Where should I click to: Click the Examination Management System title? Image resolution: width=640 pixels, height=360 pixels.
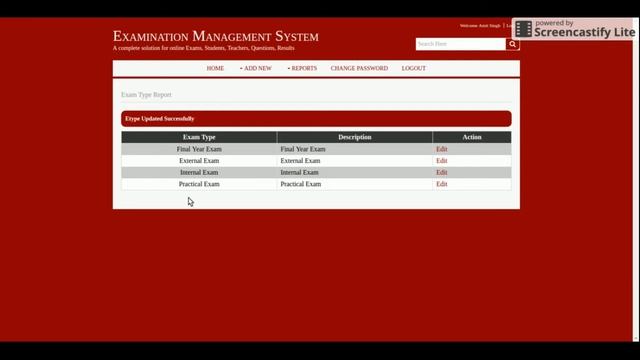point(216,36)
